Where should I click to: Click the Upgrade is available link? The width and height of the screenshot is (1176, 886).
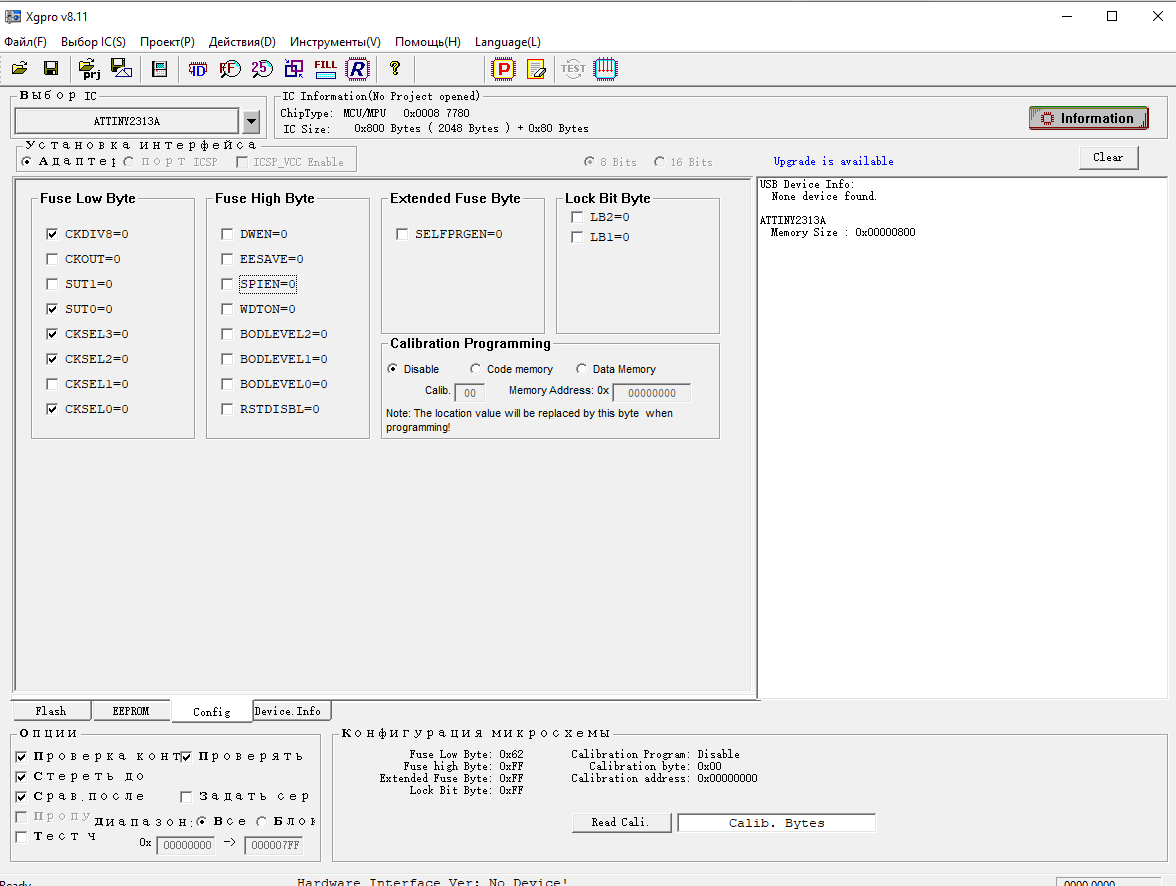833,161
